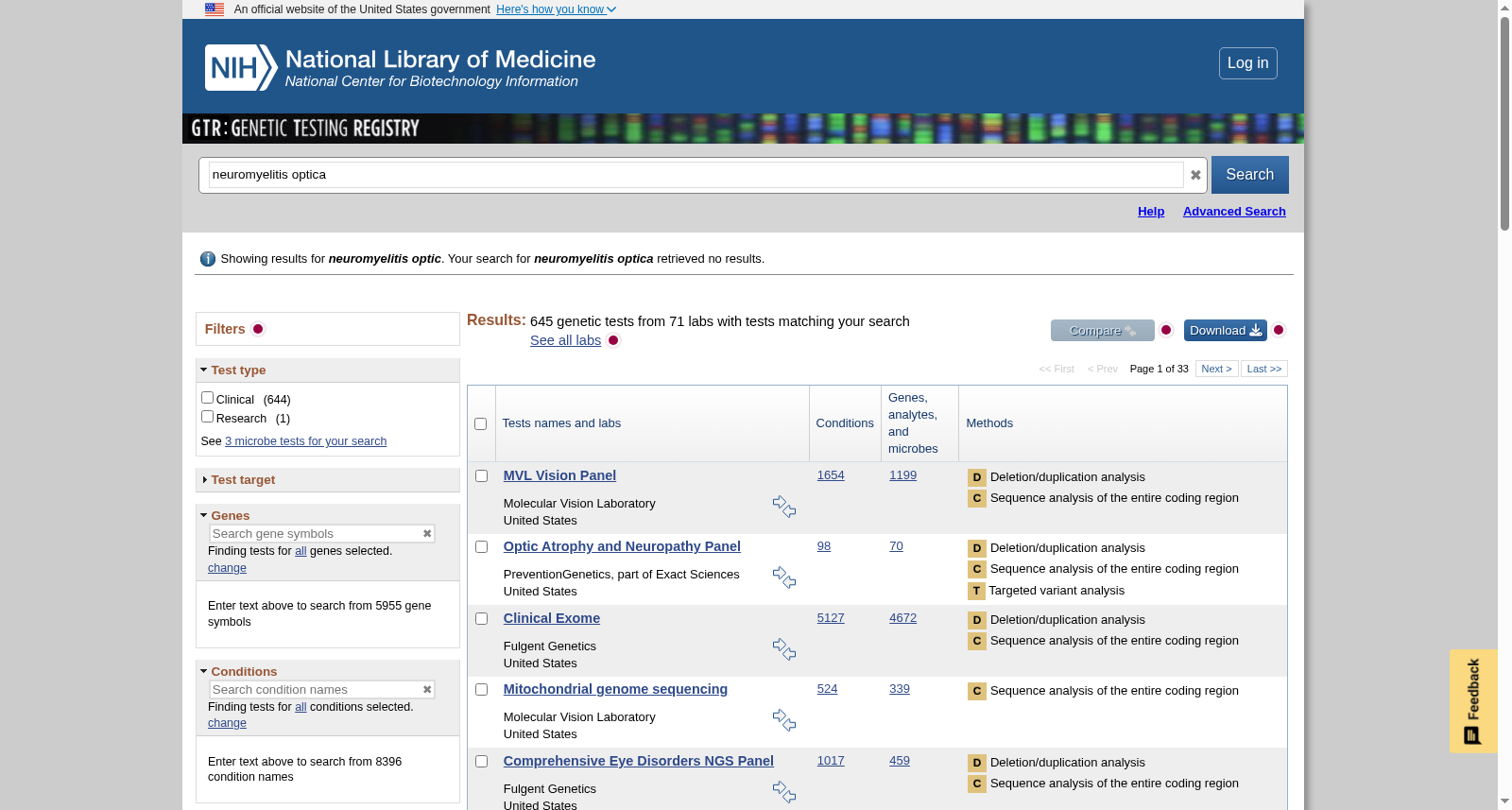Screen dimensions: 1512x810
Task: Click compare arrows icon for Optic Atrophy and Neuropathy Panel
Action: [784, 577]
